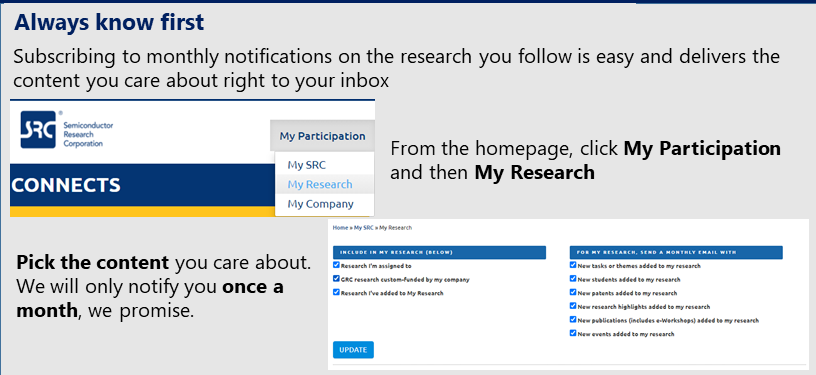Click Semiconductor Research Corporation logo text
This screenshot has width=816, height=375.
point(88,134)
